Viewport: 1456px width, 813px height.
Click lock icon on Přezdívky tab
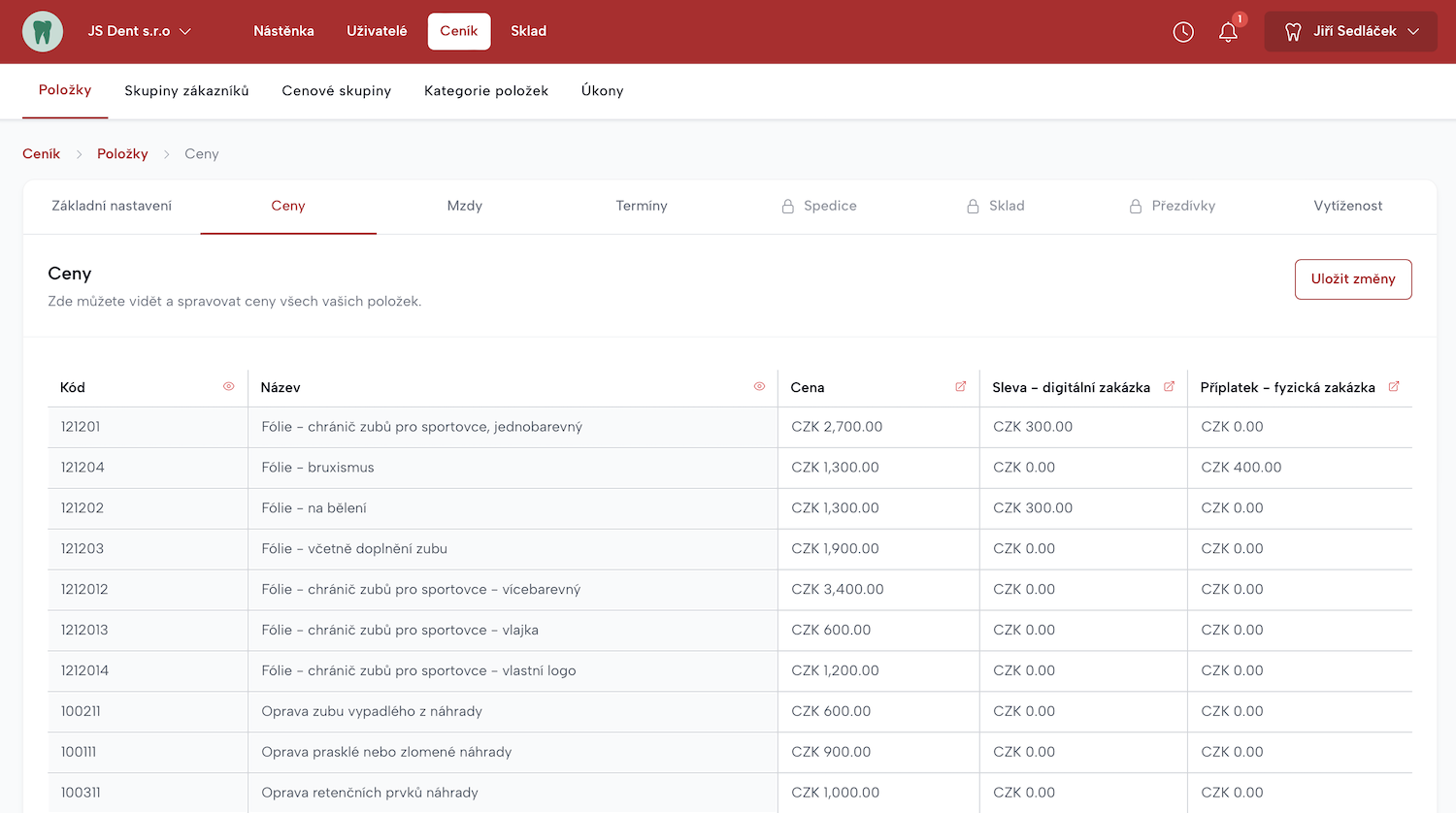pyautogui.click(x=1136, y=206)
